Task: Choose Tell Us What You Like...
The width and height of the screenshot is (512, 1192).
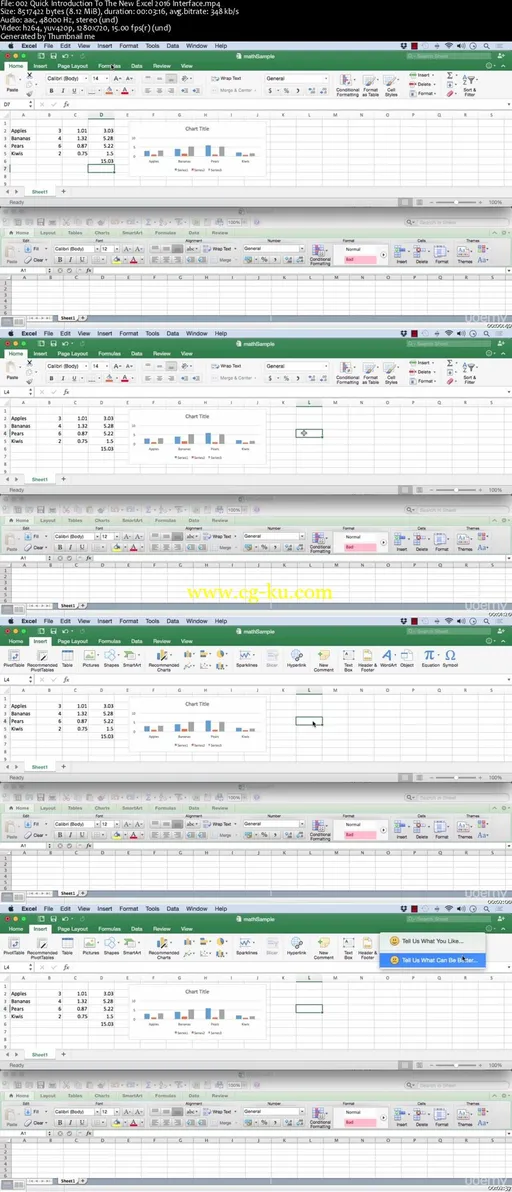Action: point(432,940)
